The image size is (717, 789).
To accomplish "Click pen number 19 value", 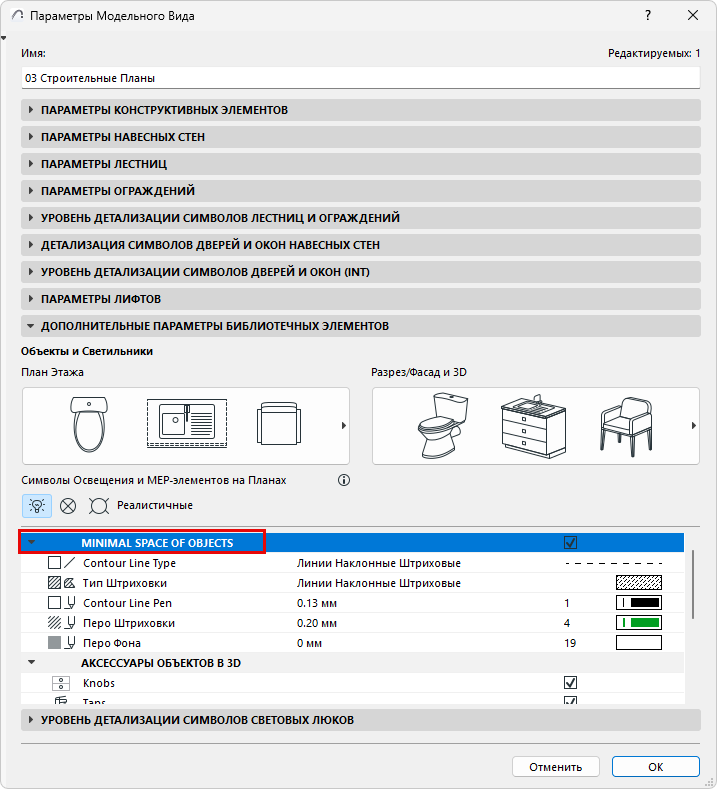I will (x=570, y=643).
